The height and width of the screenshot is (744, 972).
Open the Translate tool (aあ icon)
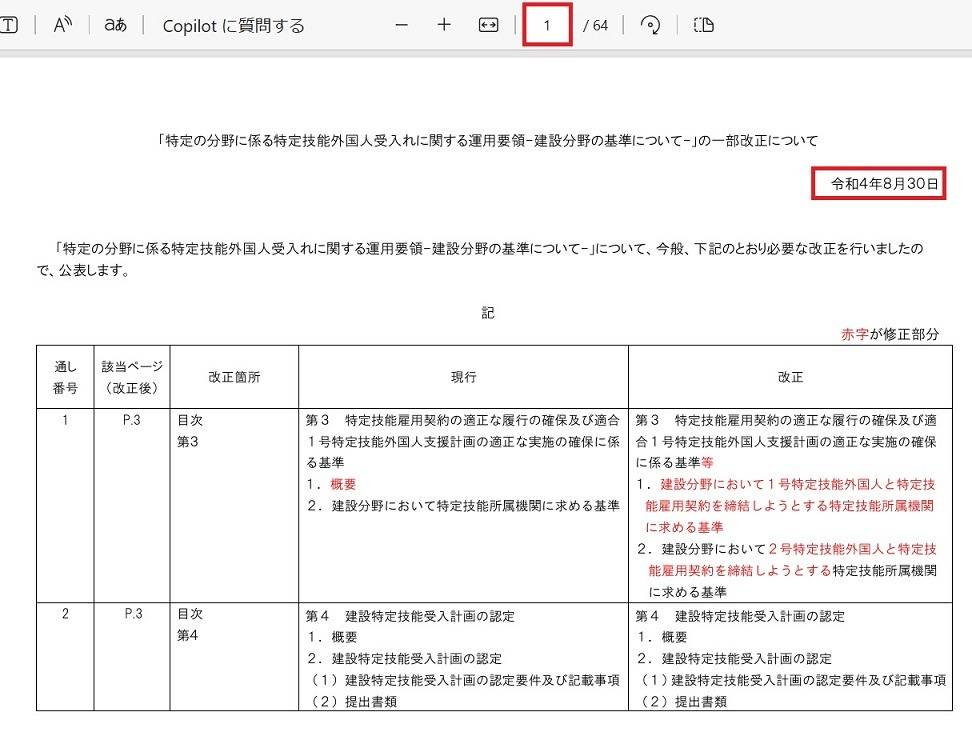pyautogui.click(x=115, y=25)
